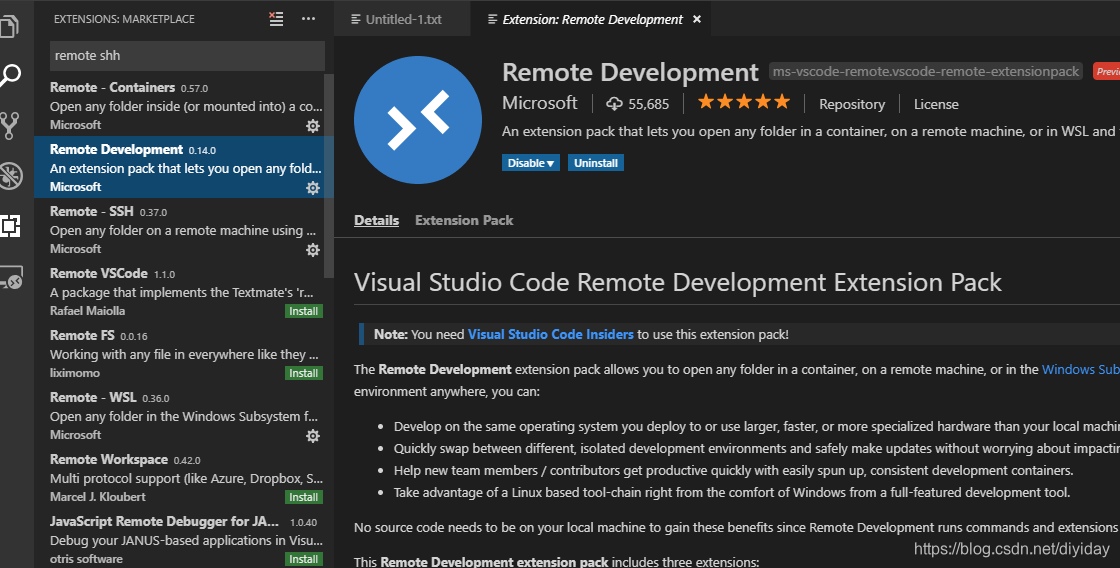Screen dimensions: 1120x568
Task: Install the Remote VSCode extension
Action: point(304,312)
